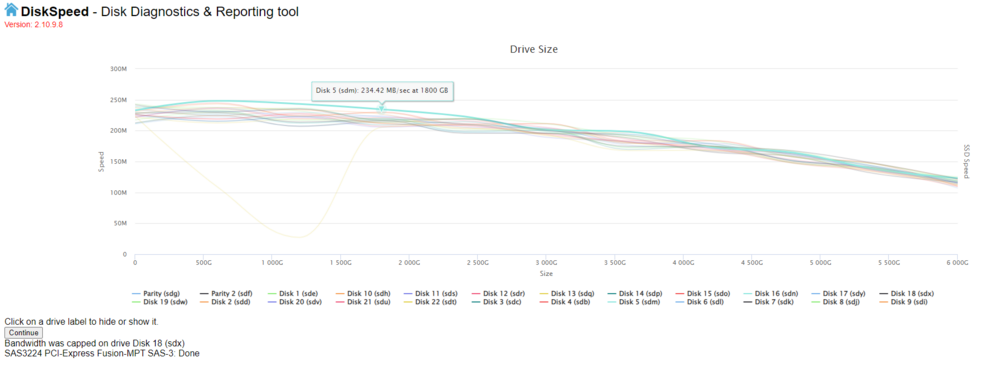Click the 50M y-axis label
The height and width of the screenshot is (383, 1000).
point(121,223)
